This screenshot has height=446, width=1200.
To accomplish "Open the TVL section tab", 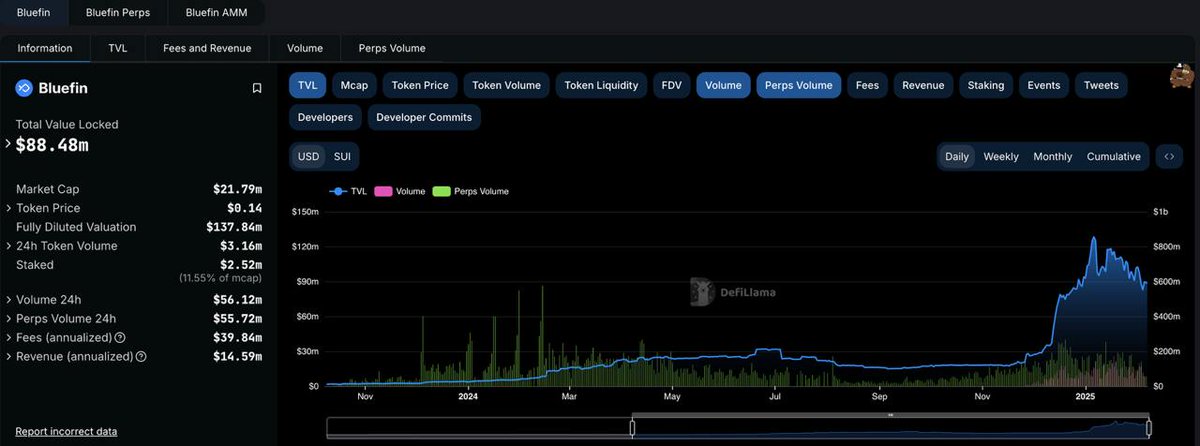I will click(x=118, y=48).
